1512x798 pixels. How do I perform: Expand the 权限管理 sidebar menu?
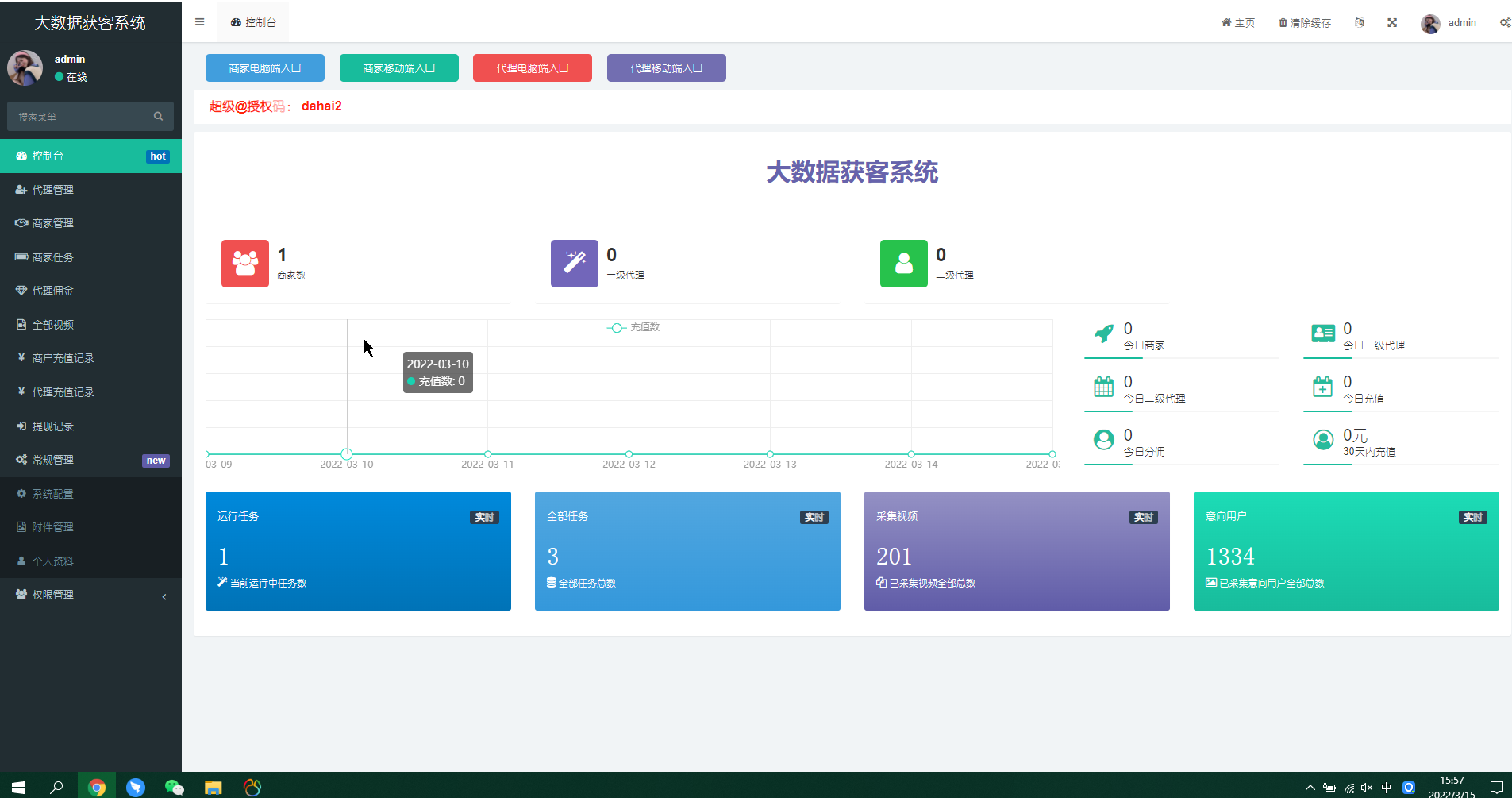90,595
